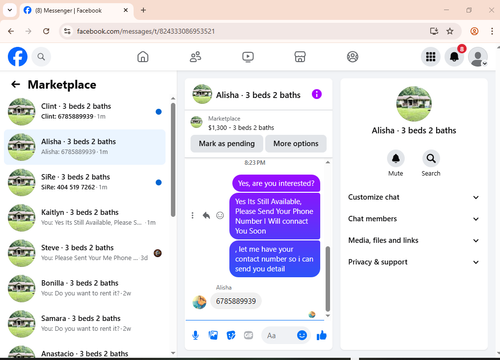
Task: Close the Messenger Facebook tab
Action: click(x=126, y=10)
